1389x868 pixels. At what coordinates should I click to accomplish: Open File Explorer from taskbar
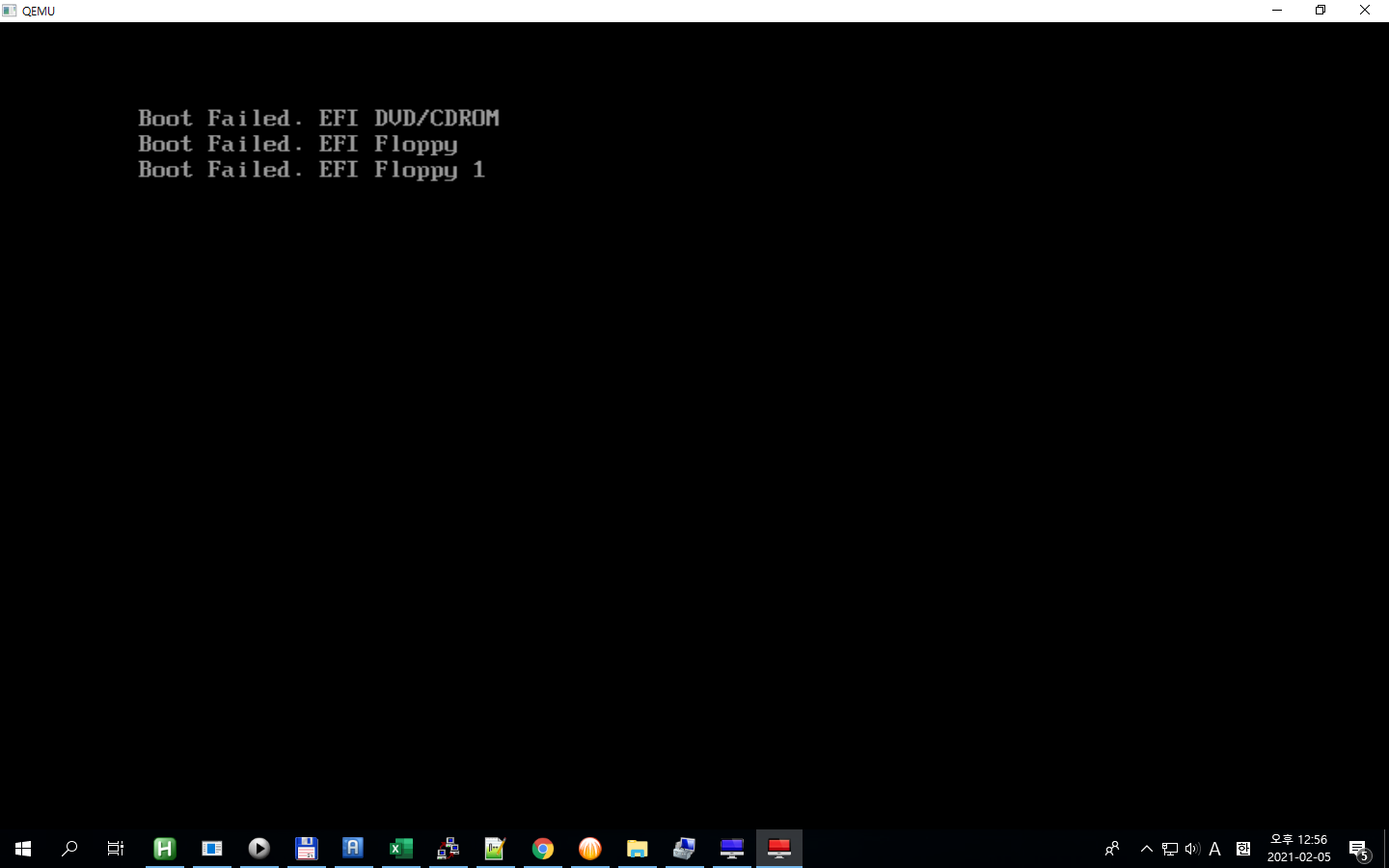[x=638, y=849]
